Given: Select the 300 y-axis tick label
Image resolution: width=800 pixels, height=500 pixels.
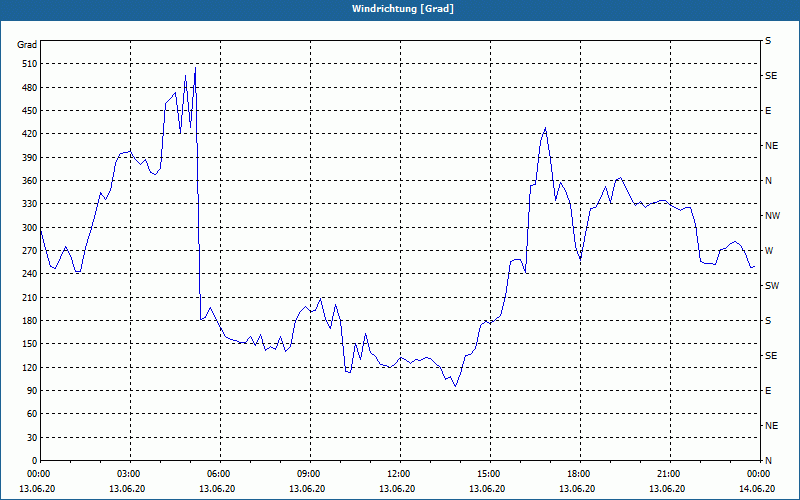Looking at the screenshot, I should click(30, 227).
